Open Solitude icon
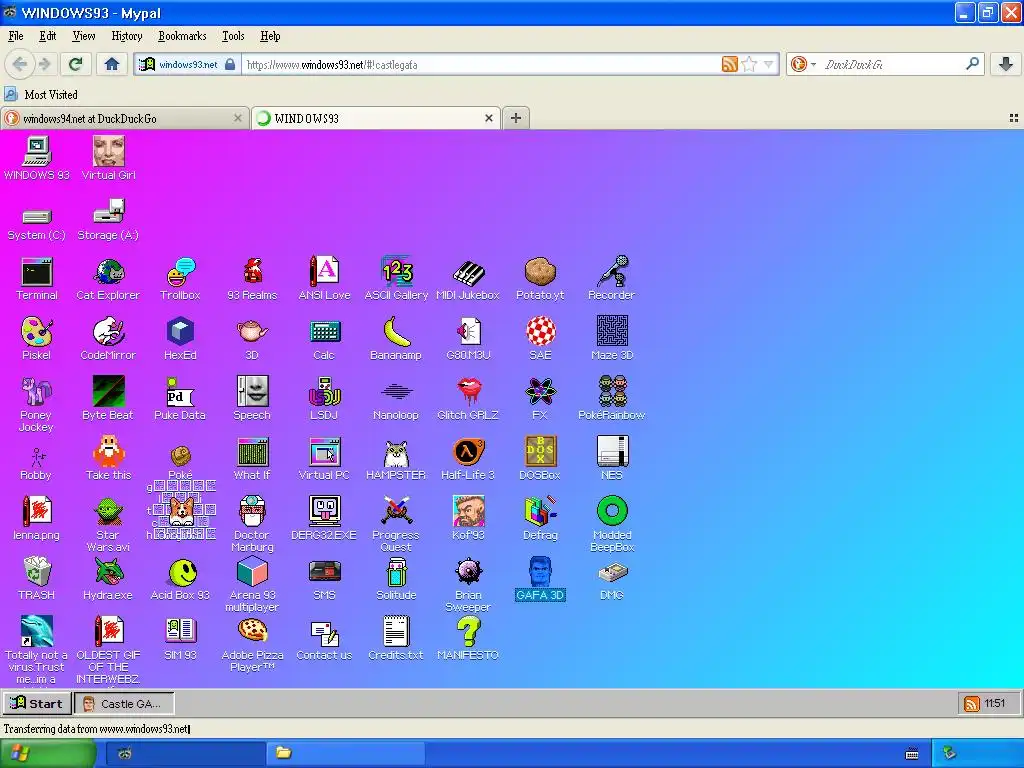1024x768 pixels. (x=396, y=579)
